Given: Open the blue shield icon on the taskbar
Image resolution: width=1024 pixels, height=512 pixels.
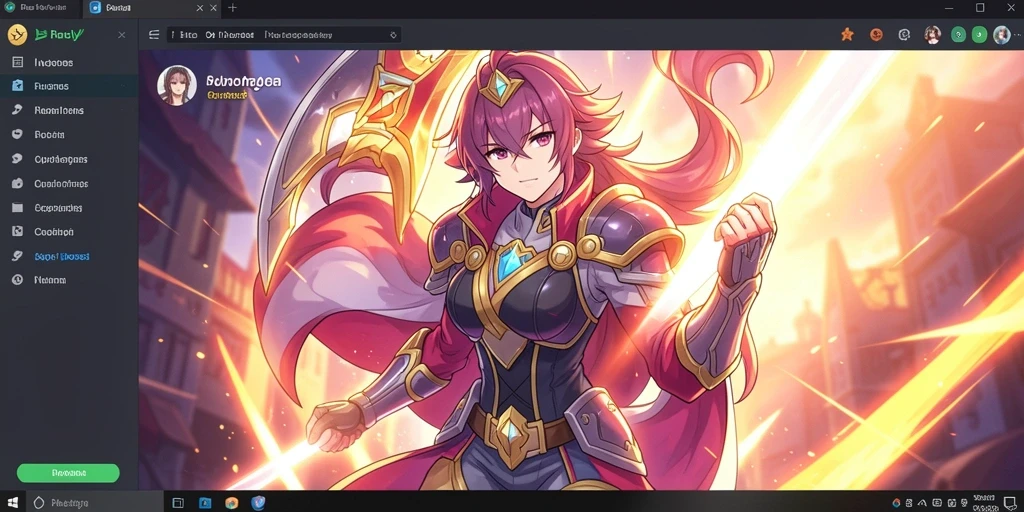Looking at the screenshot, I should click(x=258, y=502).
